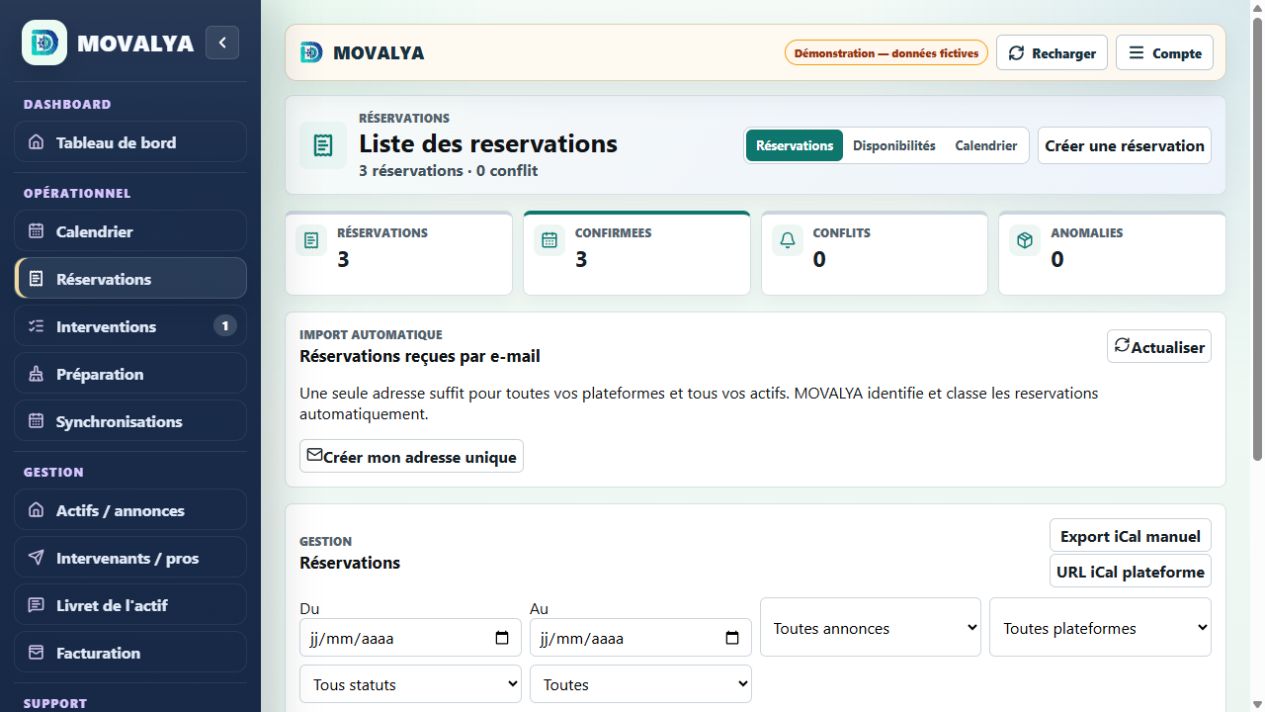Screen dimensions: 1265x712
Task: Open Actifs / annonces in the sidebar
Action: pos(131,510)
